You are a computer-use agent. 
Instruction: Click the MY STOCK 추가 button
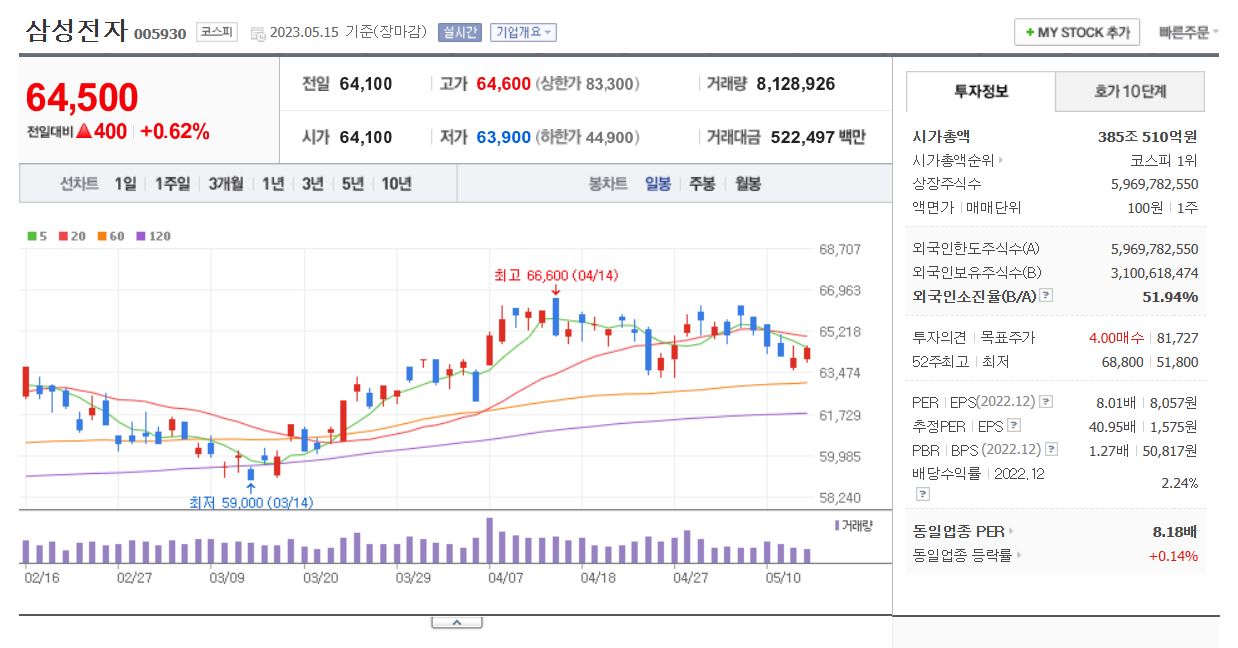1077,32
